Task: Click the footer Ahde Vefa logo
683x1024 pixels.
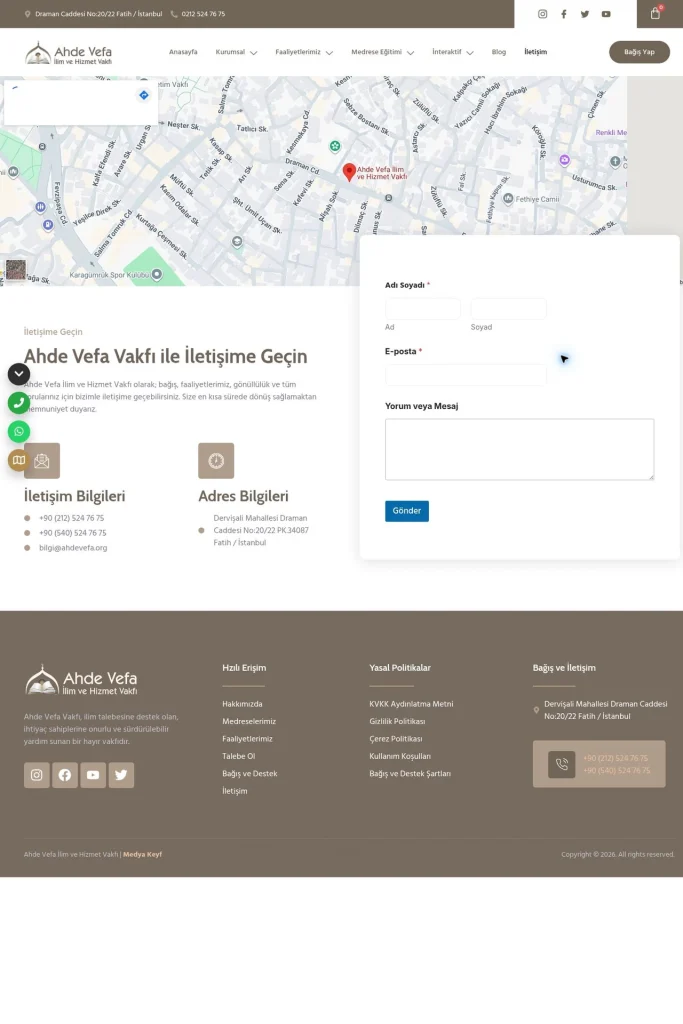Action: point(81,680)
